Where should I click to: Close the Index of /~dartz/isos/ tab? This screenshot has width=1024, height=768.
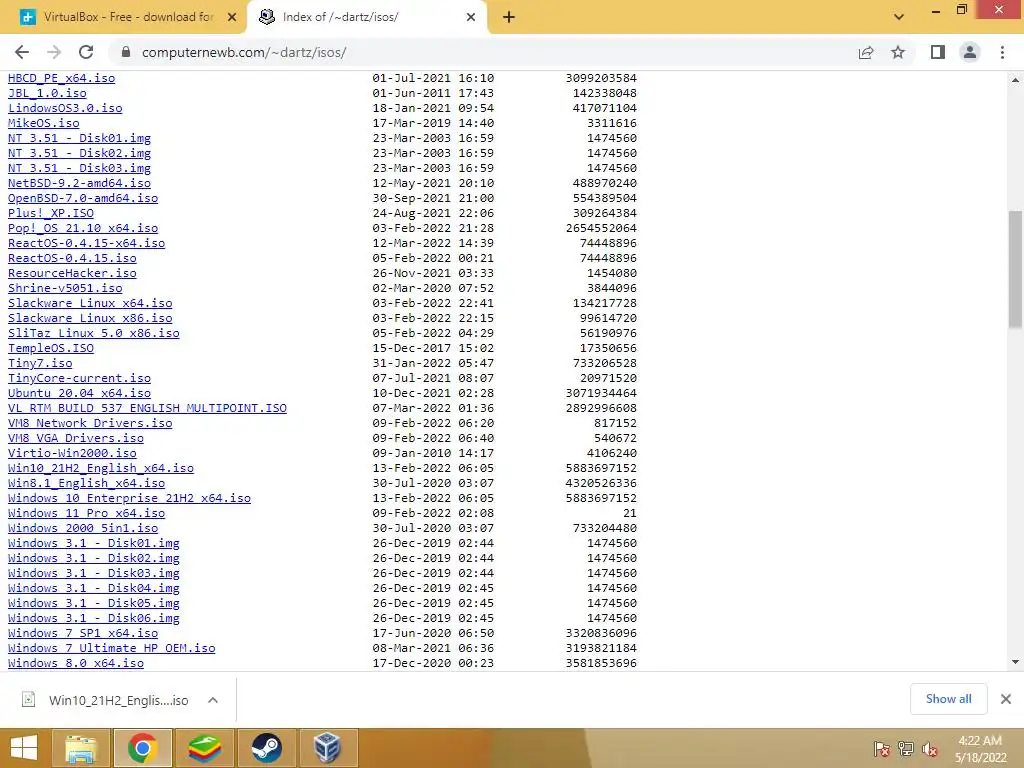tap(471, 18)
